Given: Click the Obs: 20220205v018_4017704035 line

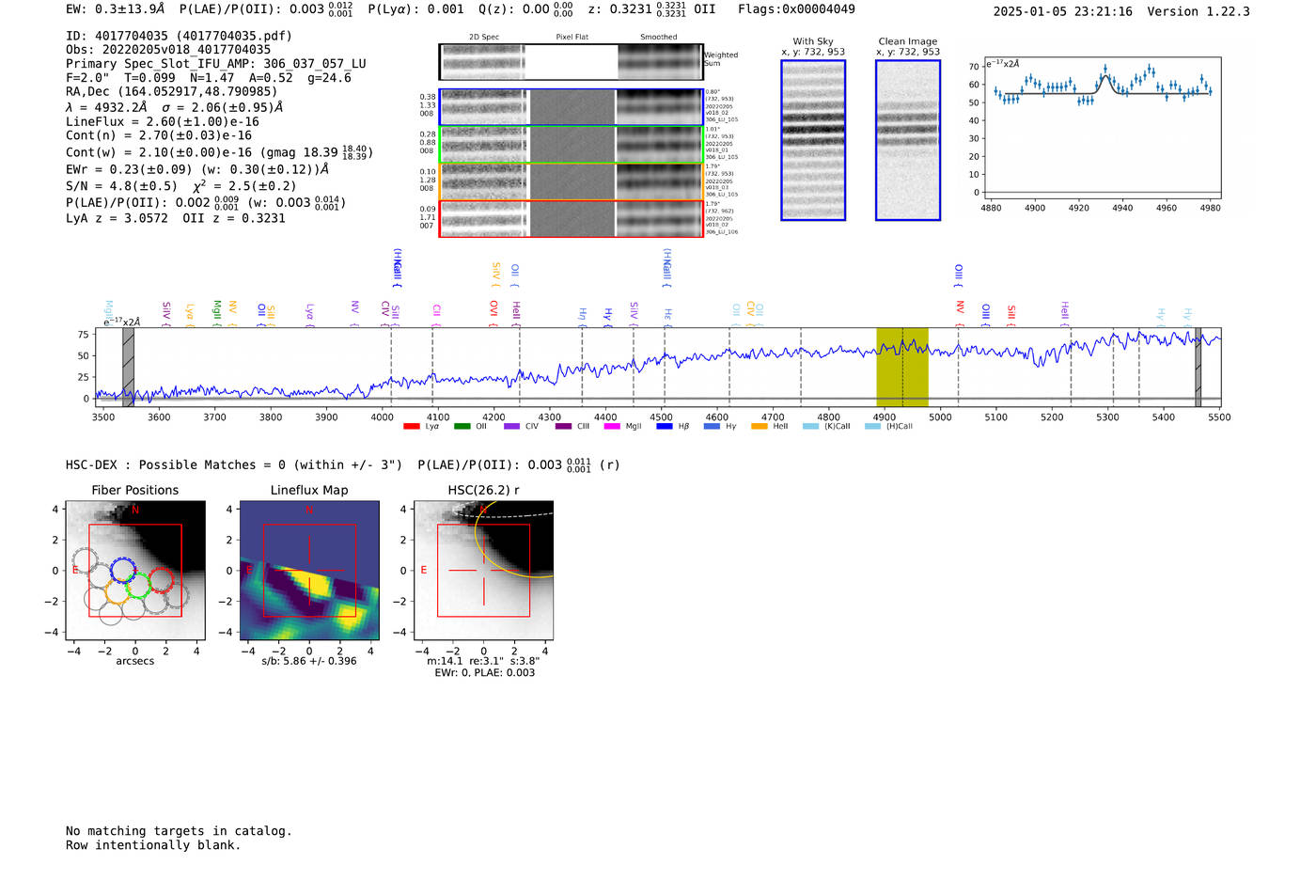Looking at the screenshot, I should 168,50.
